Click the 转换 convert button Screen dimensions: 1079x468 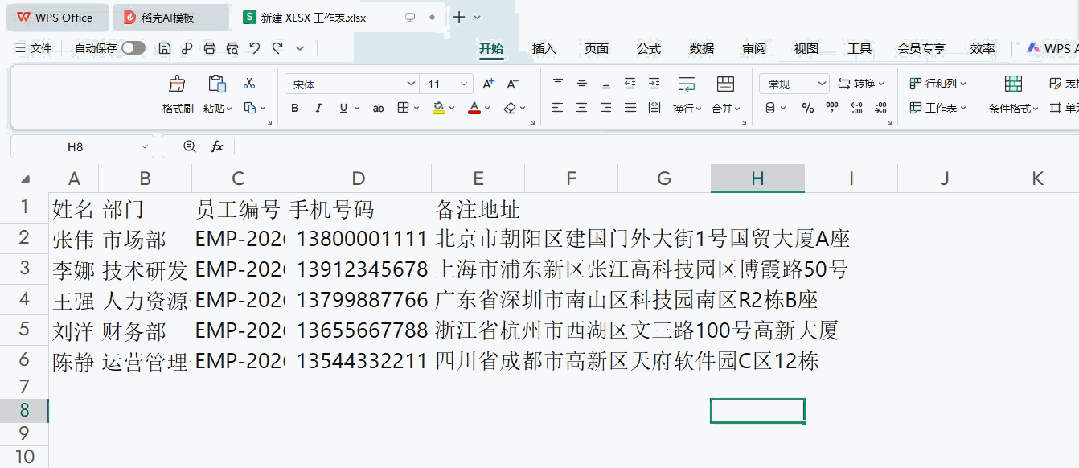[861, 84]
